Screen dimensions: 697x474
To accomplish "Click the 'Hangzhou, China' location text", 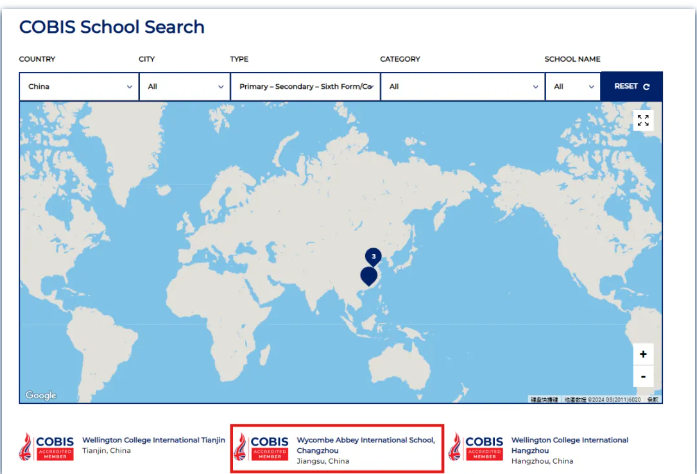I will pos(542,461).
